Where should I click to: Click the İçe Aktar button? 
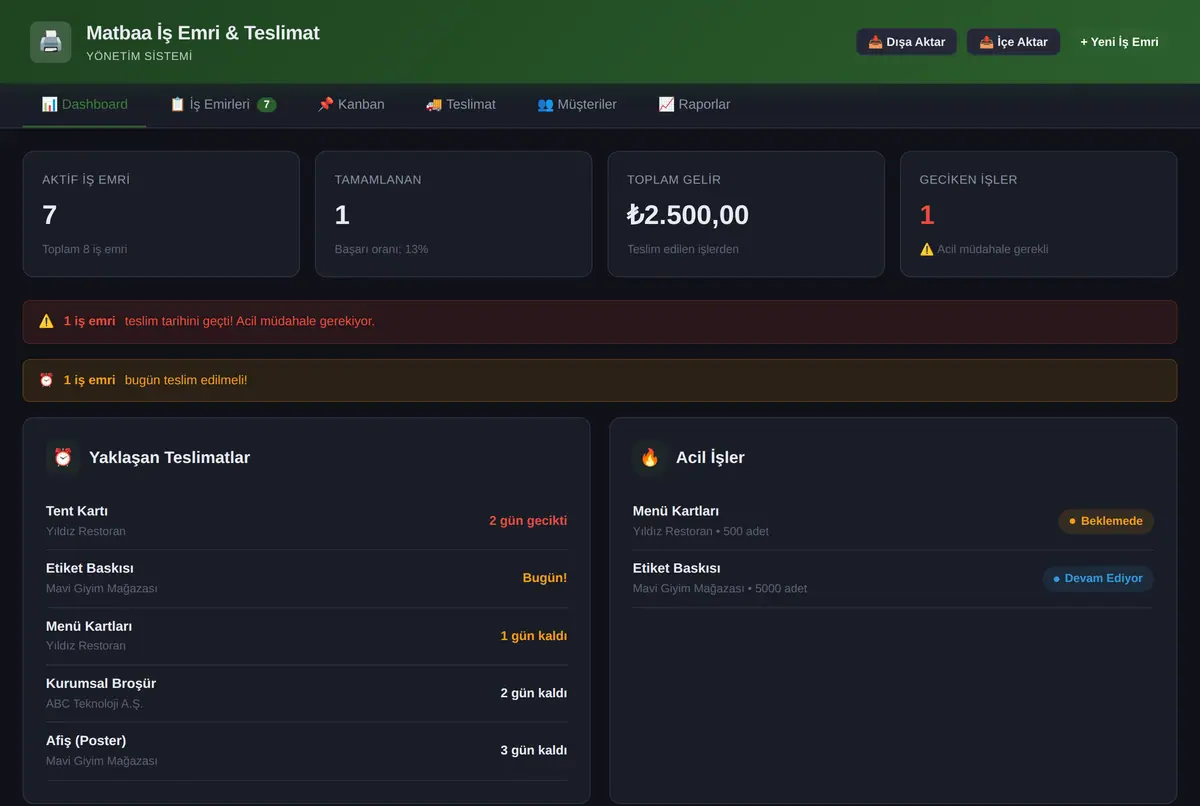[x=1013, y=42]
